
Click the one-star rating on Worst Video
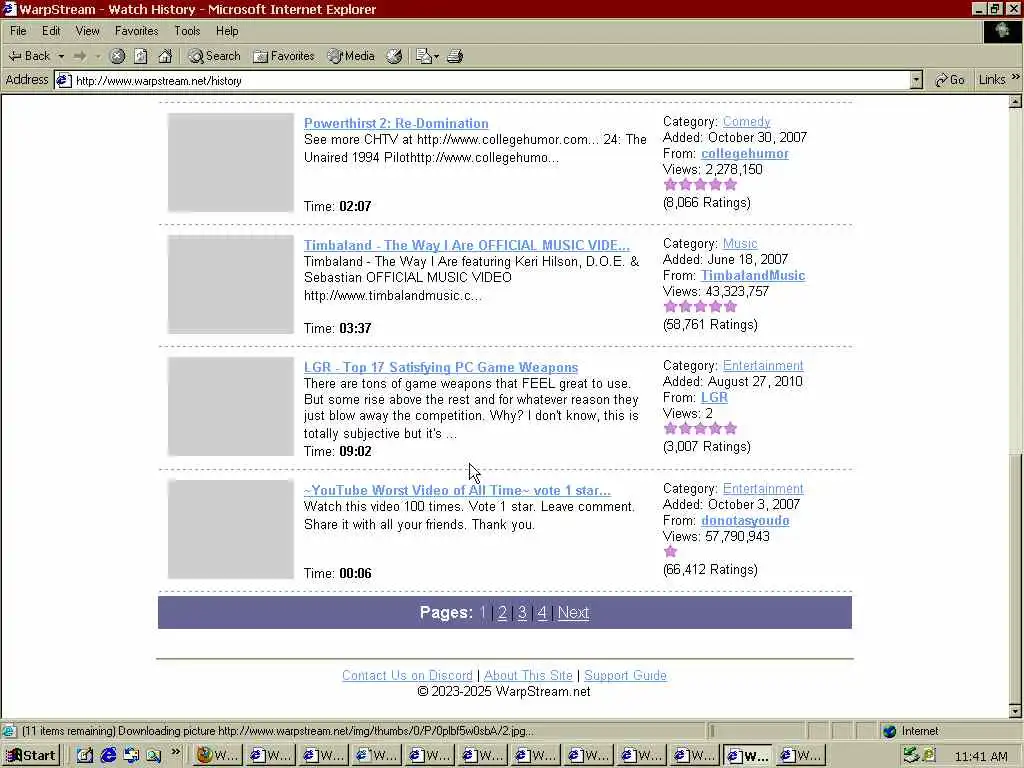(x=670, y=552)
